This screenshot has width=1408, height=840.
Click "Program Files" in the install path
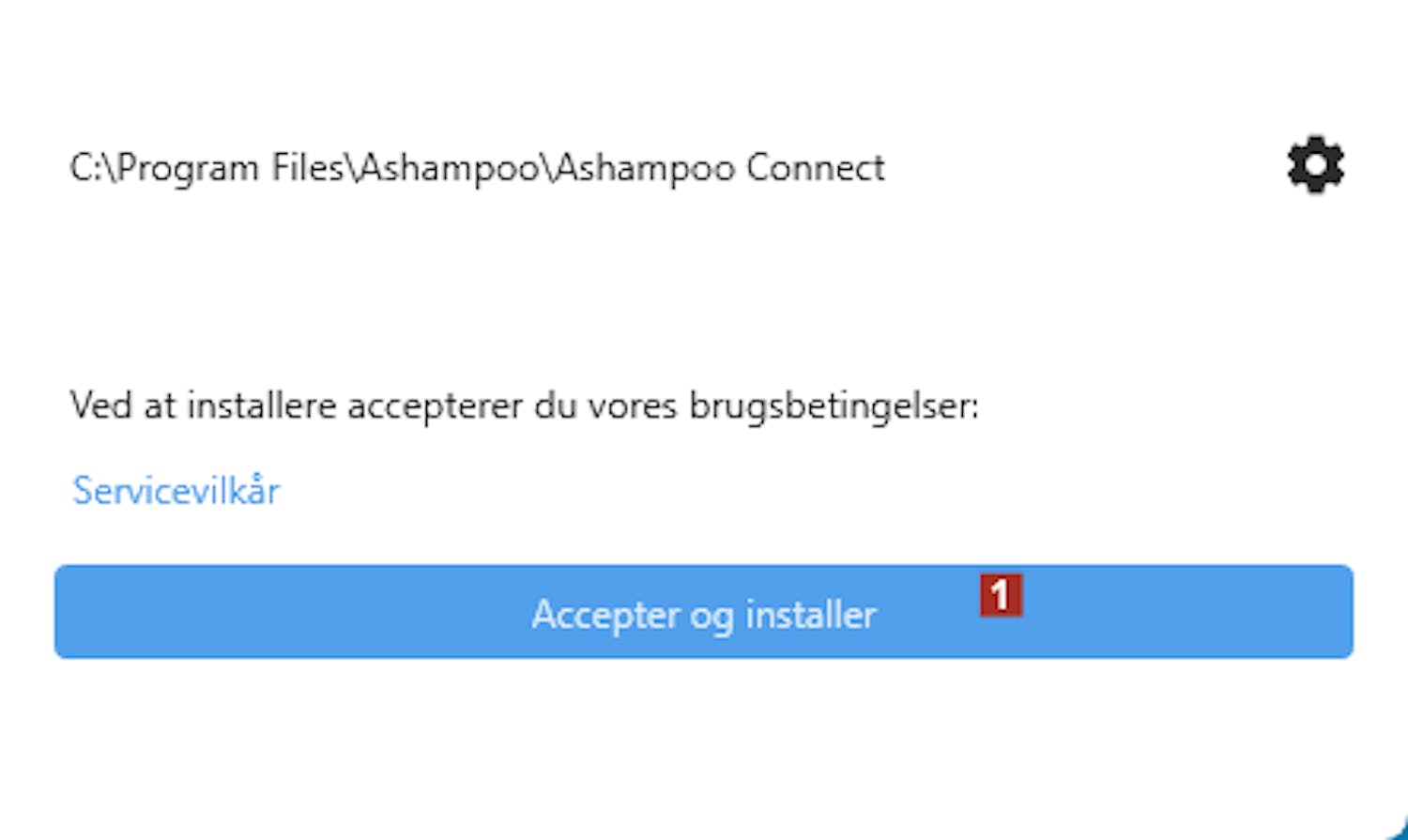pos(231,168)
